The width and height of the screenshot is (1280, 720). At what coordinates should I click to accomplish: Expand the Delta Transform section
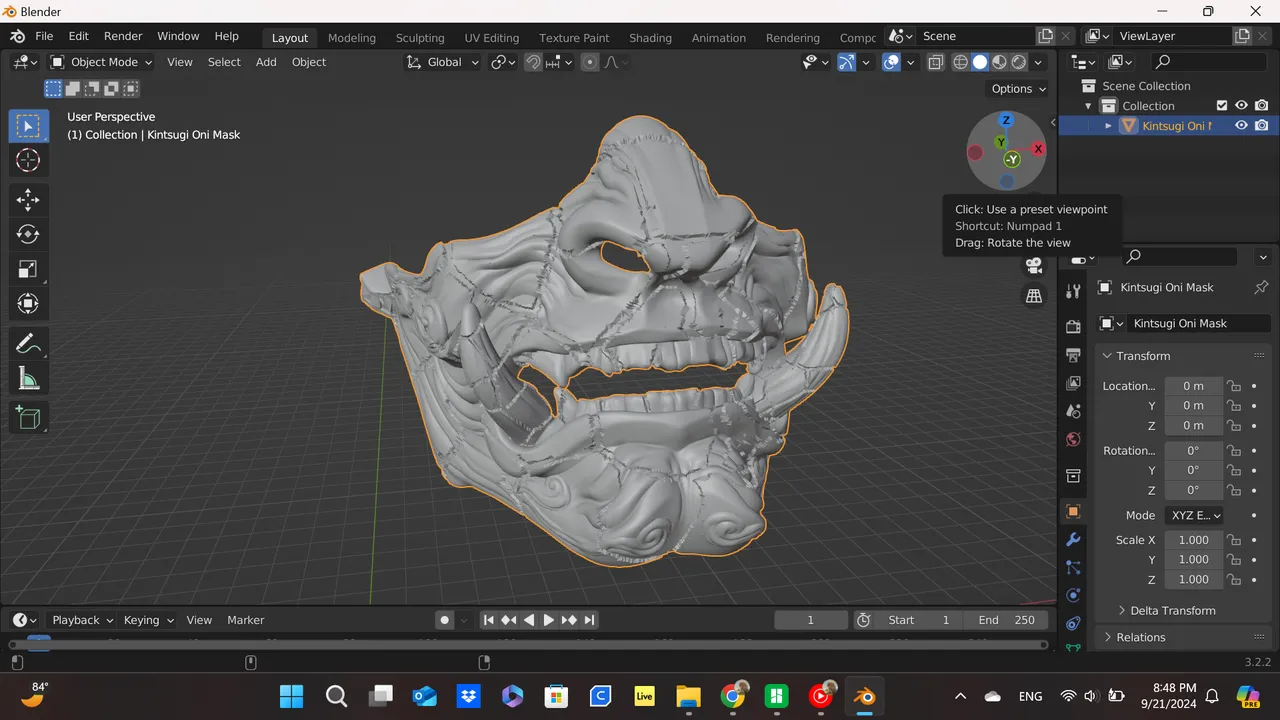1171,610
